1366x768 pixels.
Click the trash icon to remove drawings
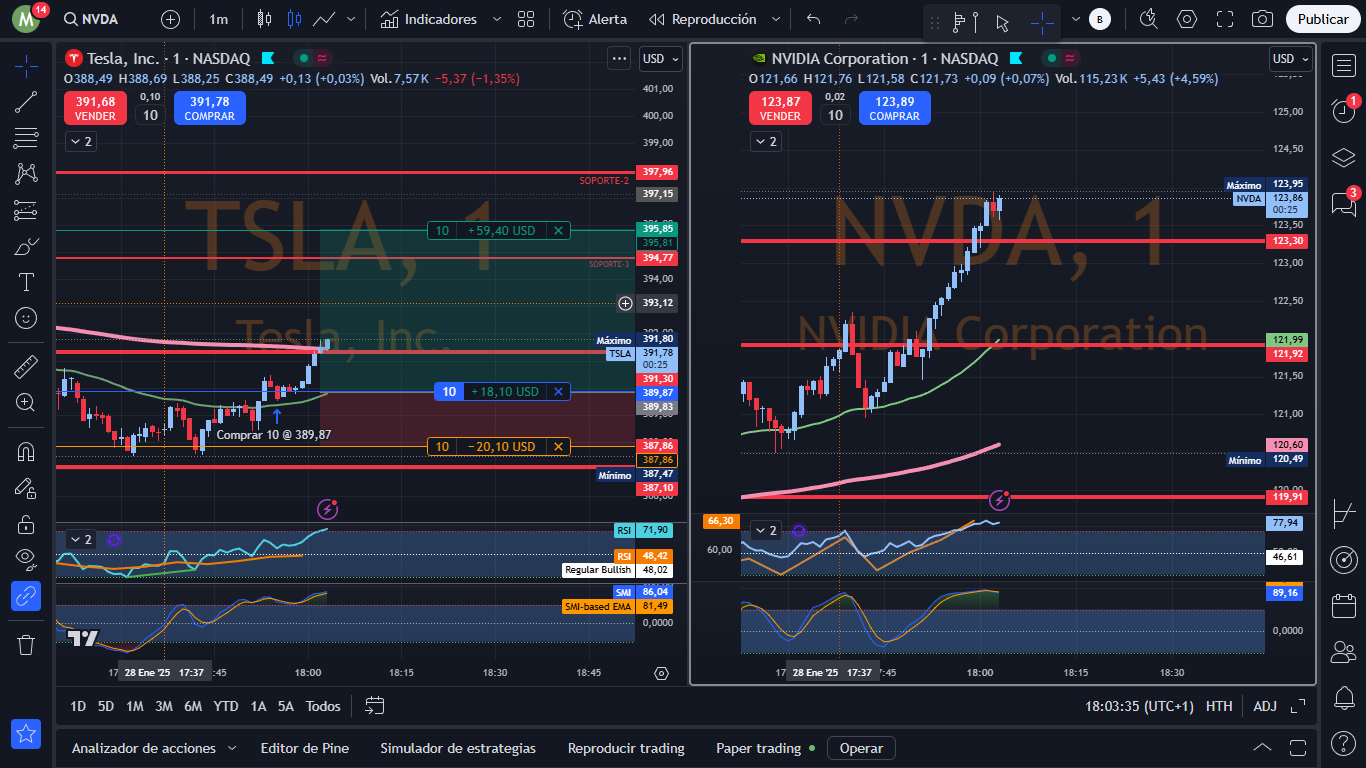[x=27, y=644]
